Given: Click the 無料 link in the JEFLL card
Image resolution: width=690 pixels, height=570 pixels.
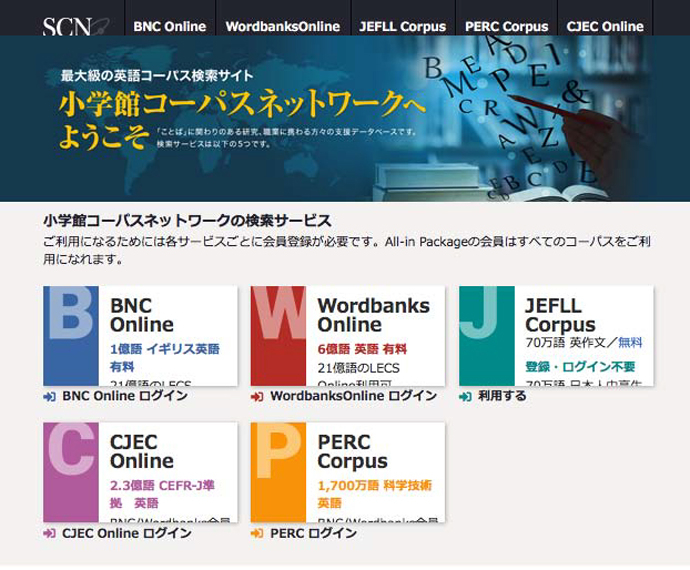Looking at the screenshot, I should [630, 342].
